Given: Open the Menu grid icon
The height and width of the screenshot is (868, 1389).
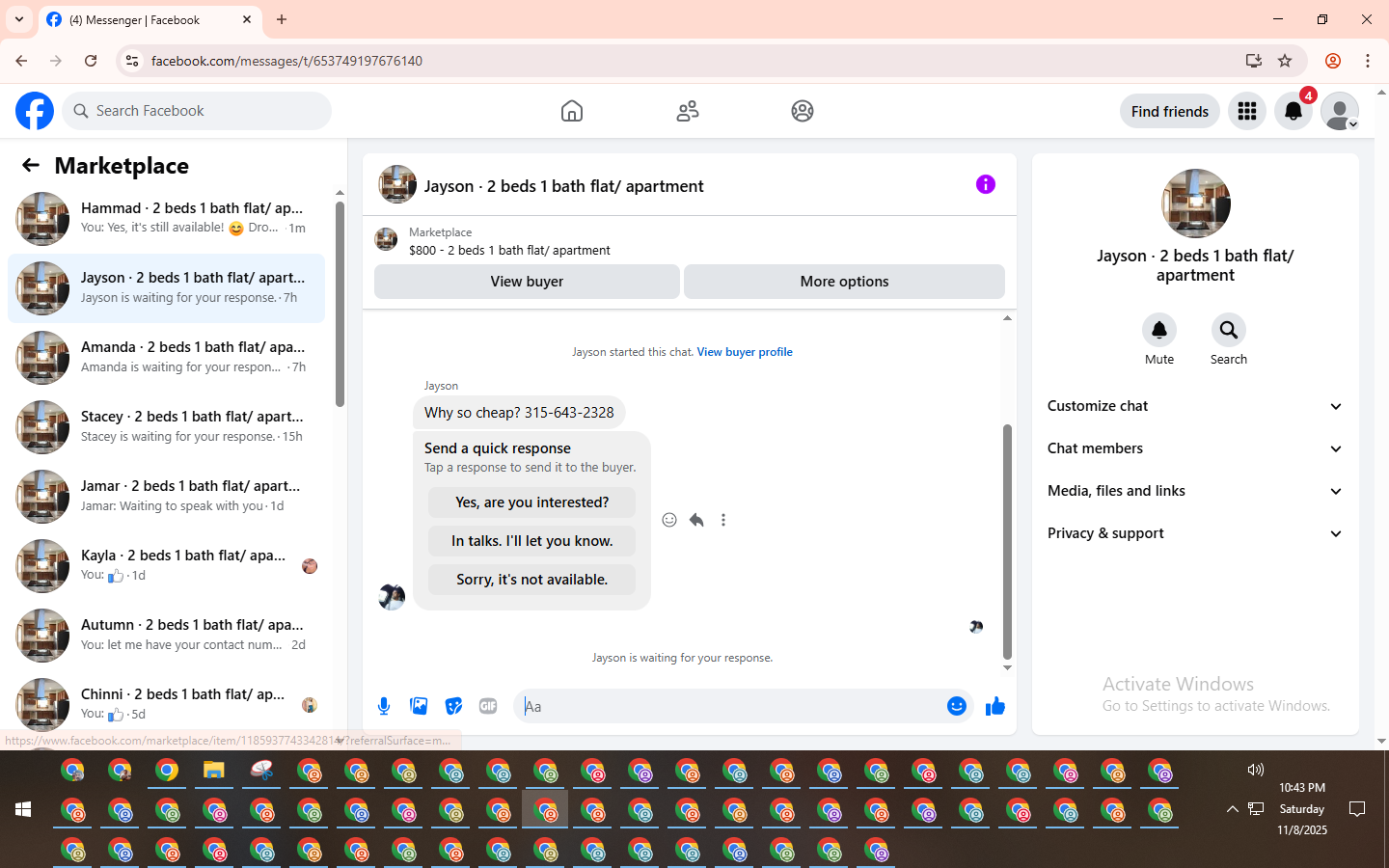Looking at the screenshot, I should tap(1247, 111).
